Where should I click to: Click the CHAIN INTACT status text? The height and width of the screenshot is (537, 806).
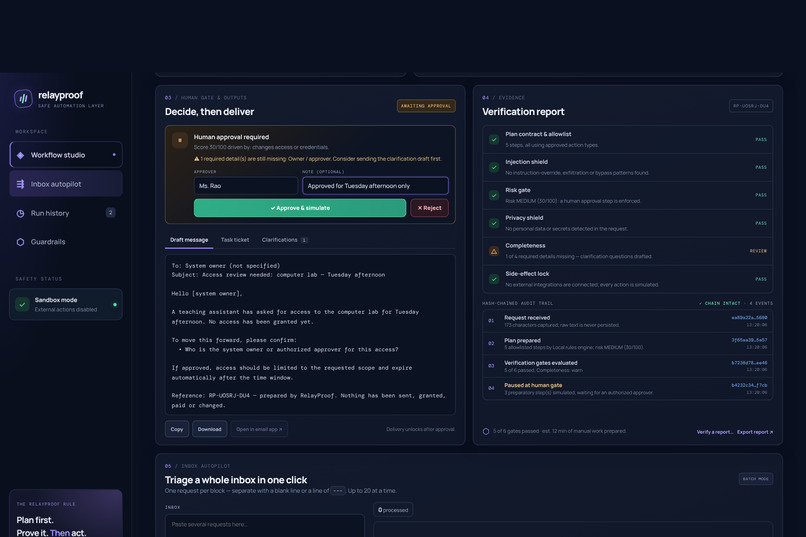[720, 303]
